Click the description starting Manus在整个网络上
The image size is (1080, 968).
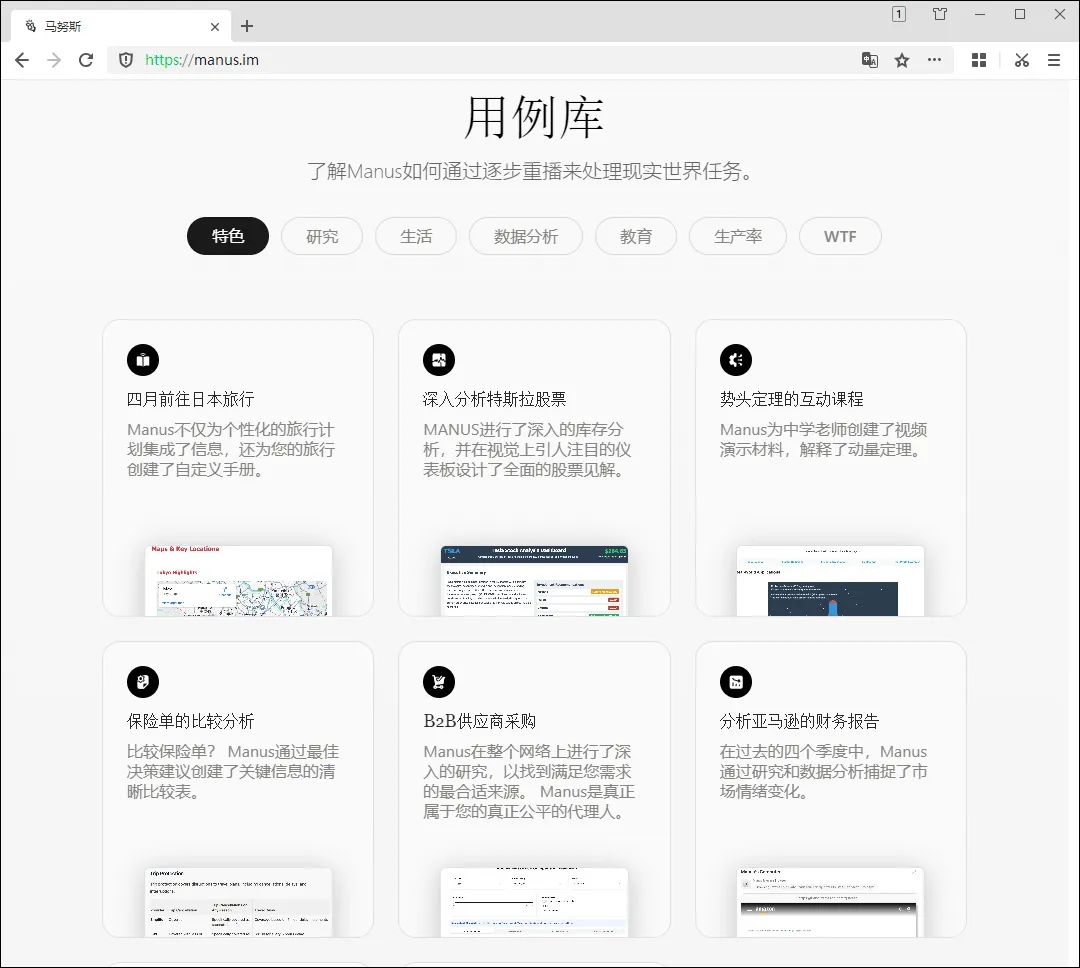[529, 781]
